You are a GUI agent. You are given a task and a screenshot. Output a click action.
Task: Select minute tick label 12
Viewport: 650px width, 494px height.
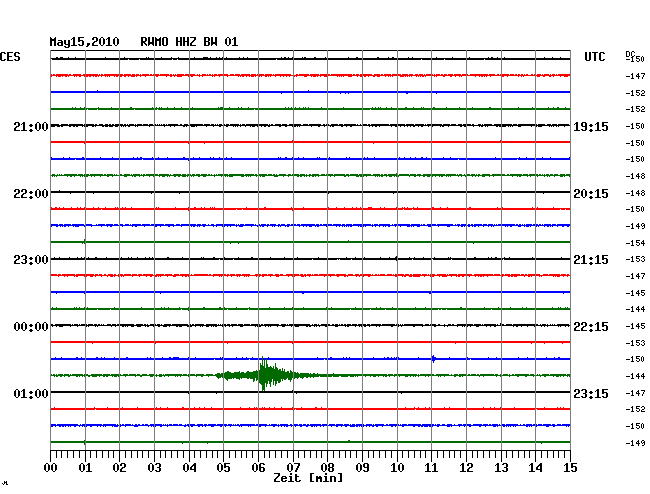[x=466, y=467]
